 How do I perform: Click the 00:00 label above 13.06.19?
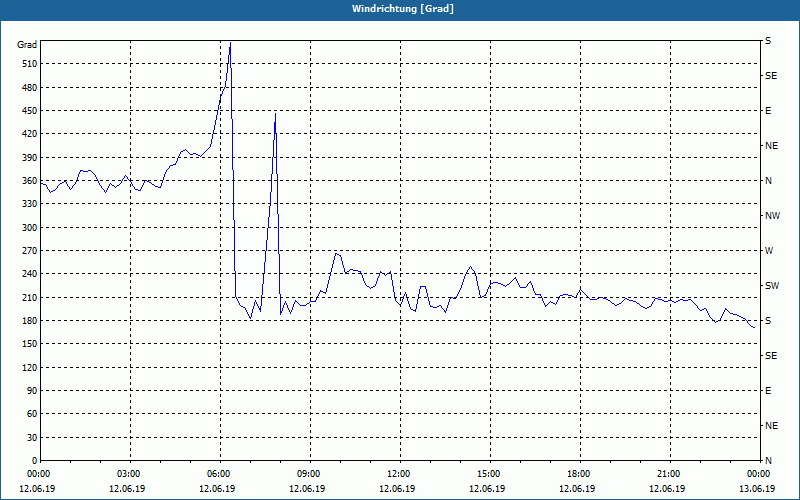point(757,474)
